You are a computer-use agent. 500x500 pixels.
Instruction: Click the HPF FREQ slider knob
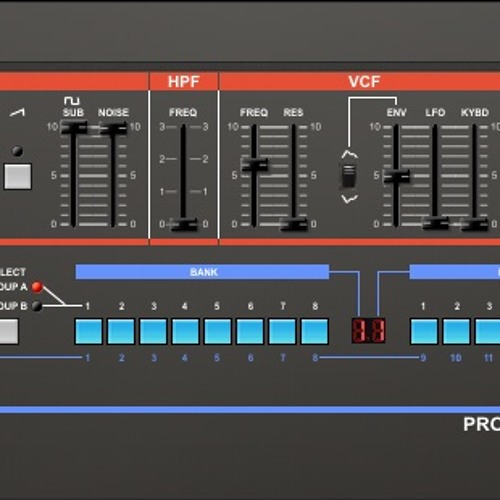tap(184, 224)
